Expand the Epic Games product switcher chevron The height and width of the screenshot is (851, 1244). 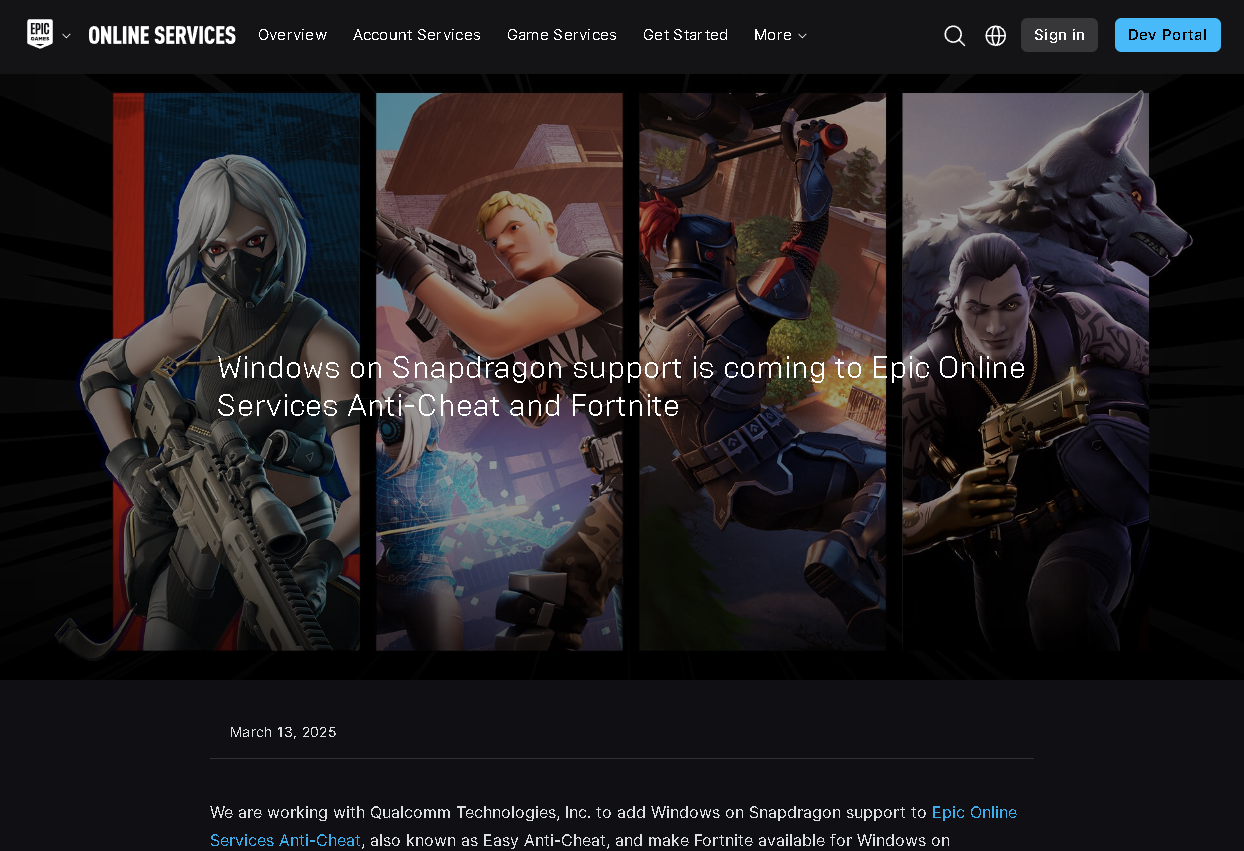(65, 36)
